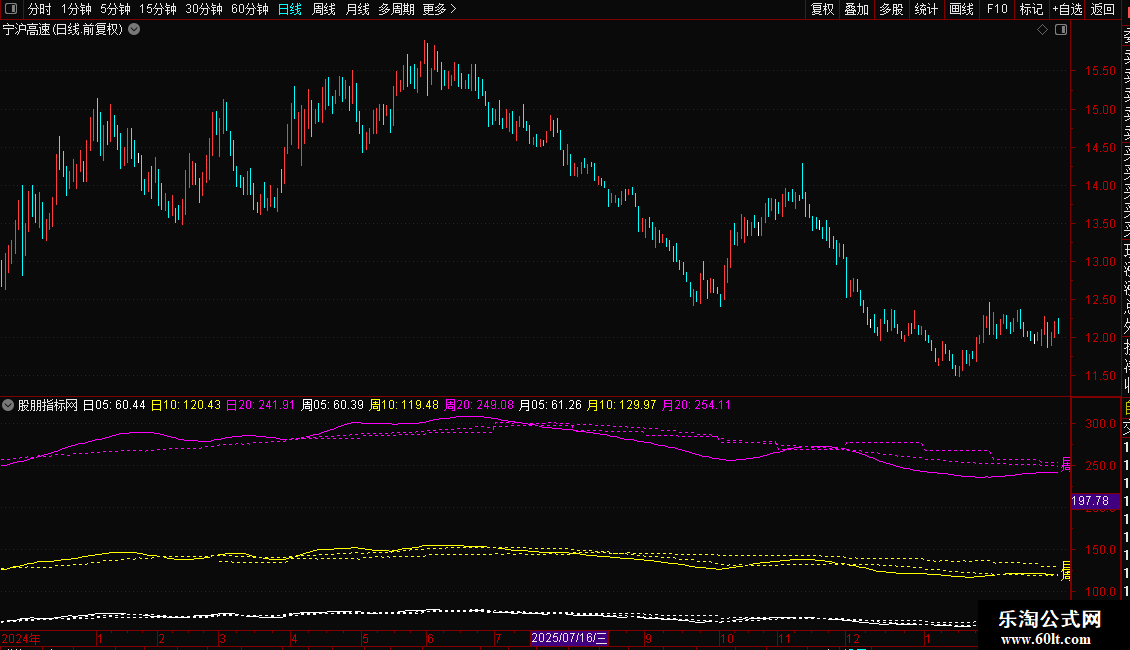Expand 更多 period options
Viewport: 1130px width, 650px height.
pos(439,9)
